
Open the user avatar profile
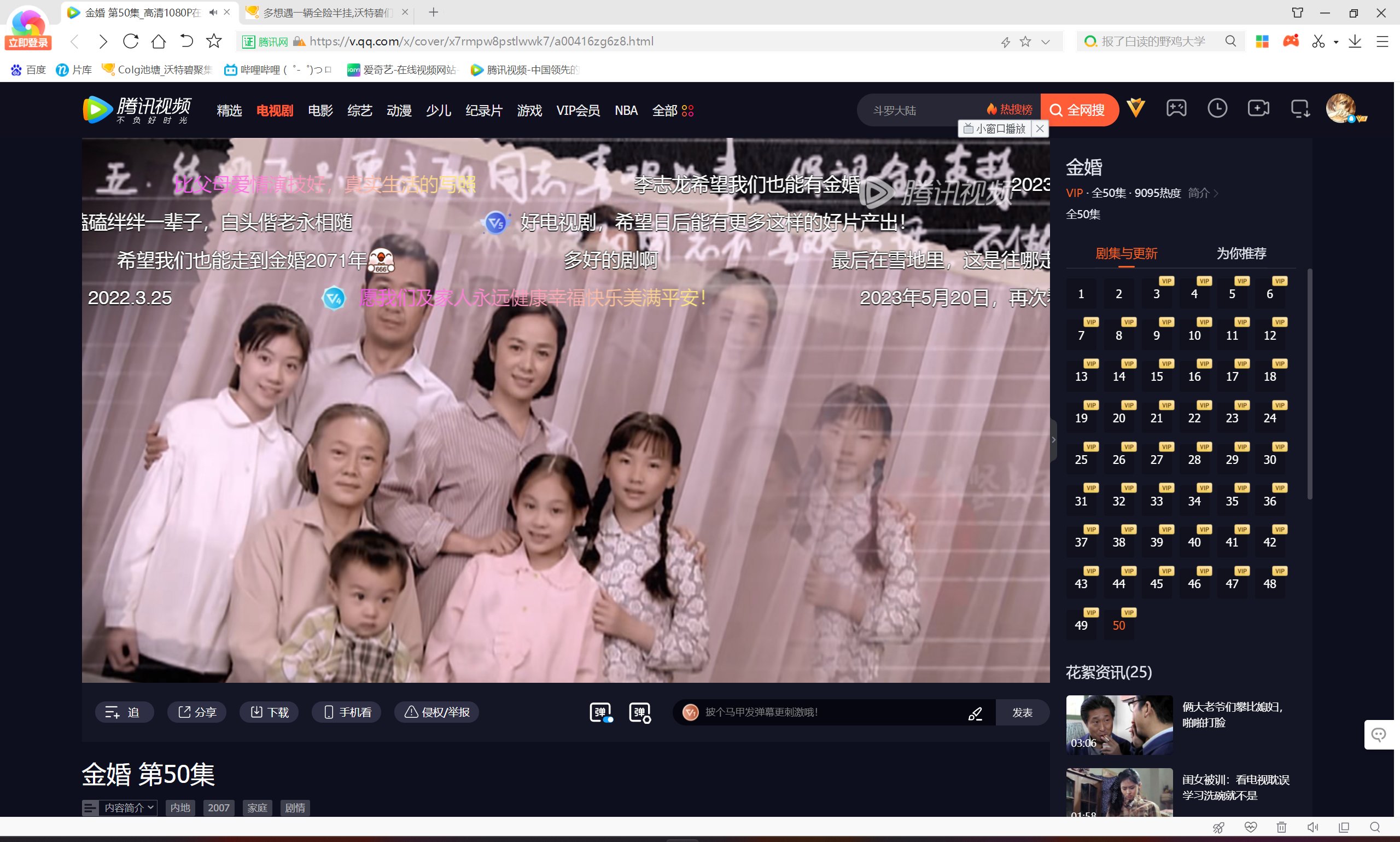click(x=1341, y=108)
